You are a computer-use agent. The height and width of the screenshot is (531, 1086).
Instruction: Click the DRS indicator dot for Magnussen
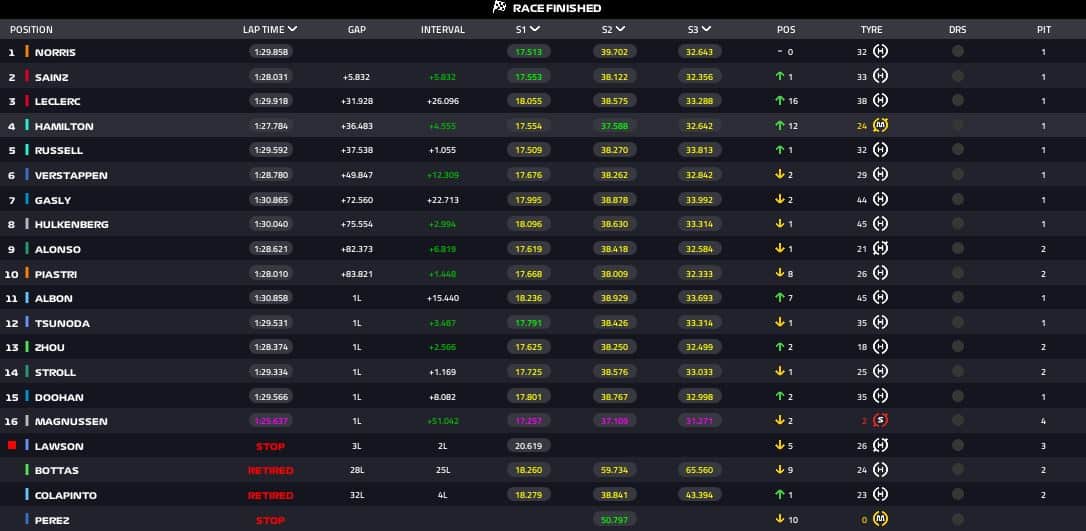click(958, 420)
